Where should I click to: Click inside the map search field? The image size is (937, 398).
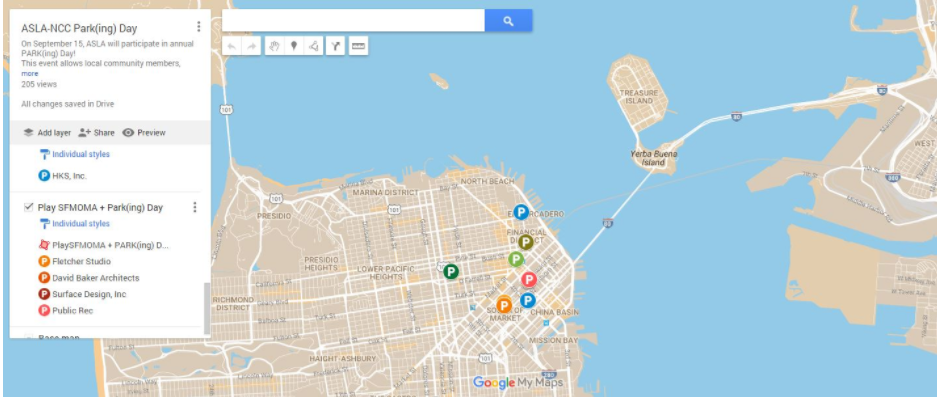tap(353, 21)
